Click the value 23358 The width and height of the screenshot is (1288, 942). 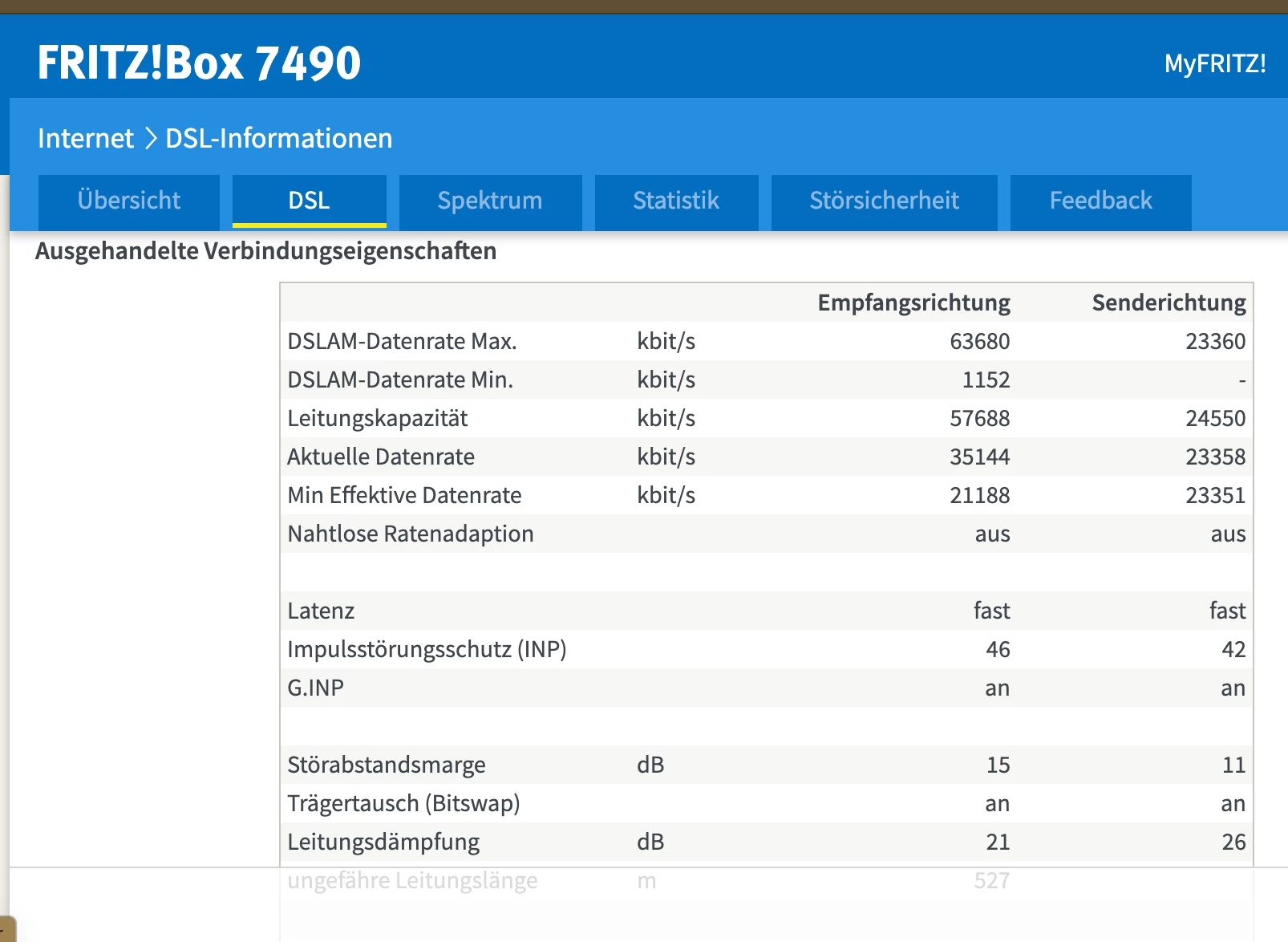(1216, 457)
